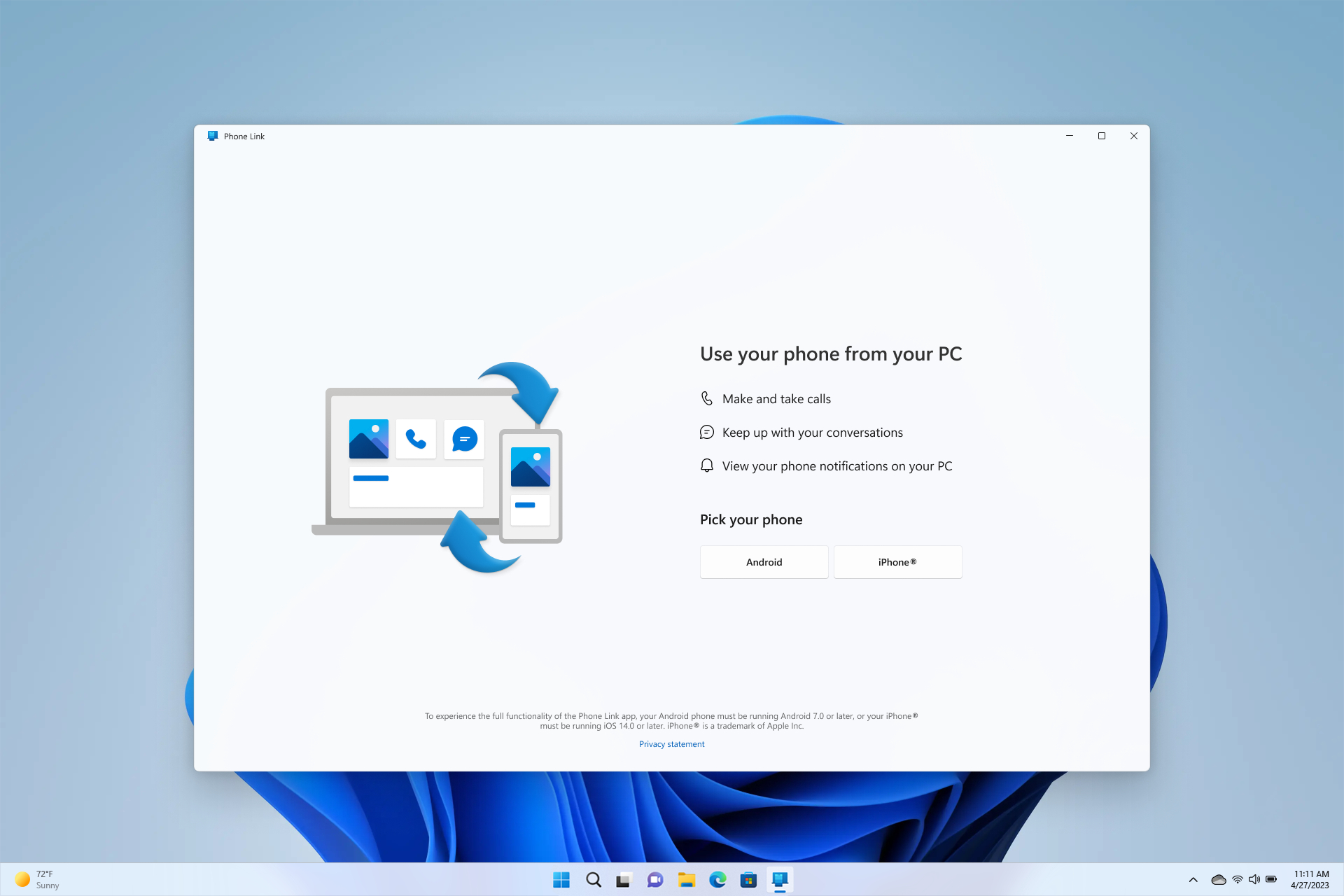Click the iPhone® button to proceed
Screen dimensions: 1344x896
[897, 561]
